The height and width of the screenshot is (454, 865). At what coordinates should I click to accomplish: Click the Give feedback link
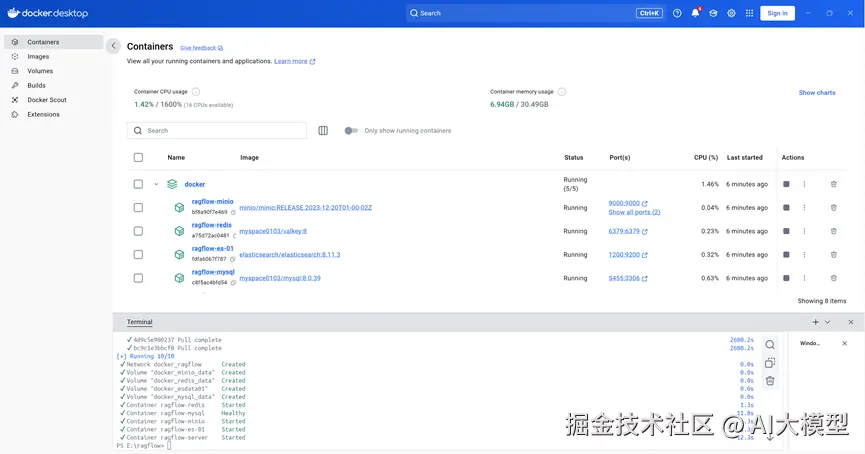coord(201,48)
